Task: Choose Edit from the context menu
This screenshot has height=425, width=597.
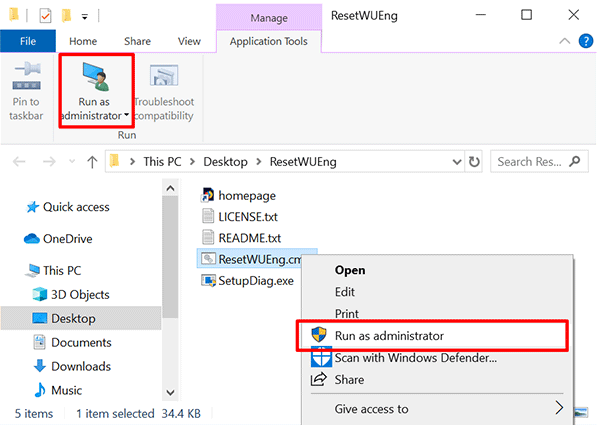Action: coord(437,292)
